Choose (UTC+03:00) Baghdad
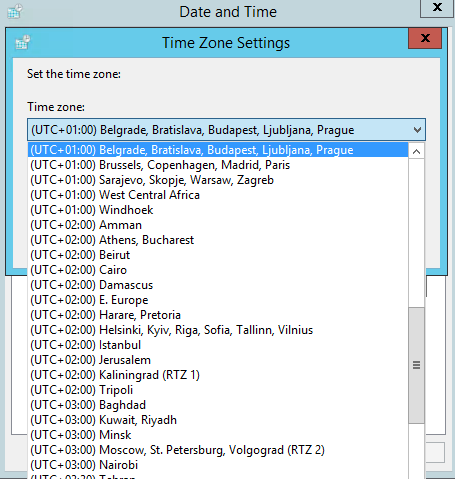The height and width of the screenshot is (479, 455). tap(218, 405)
